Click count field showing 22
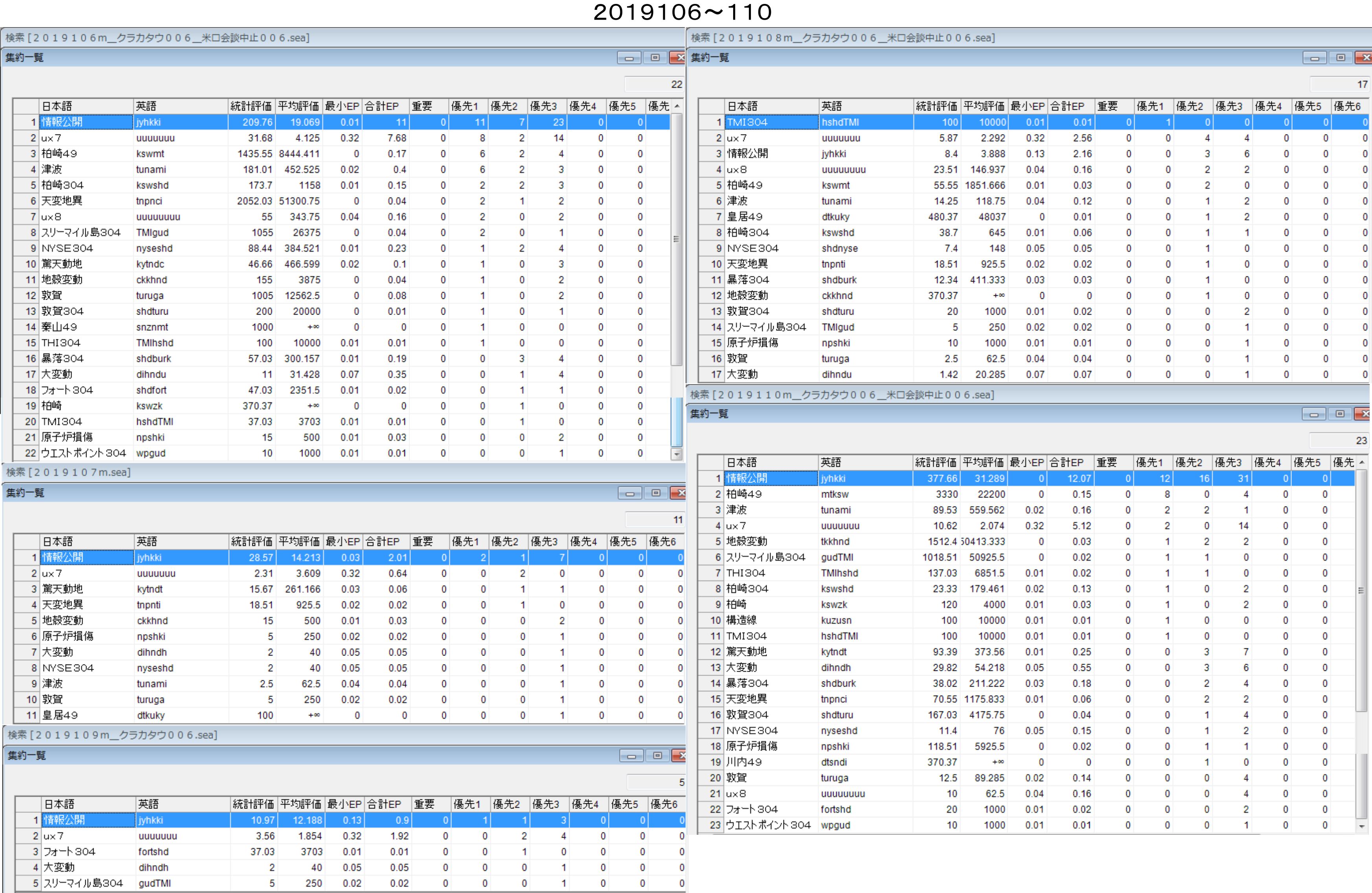1372x893 pixels. (654, 84)
